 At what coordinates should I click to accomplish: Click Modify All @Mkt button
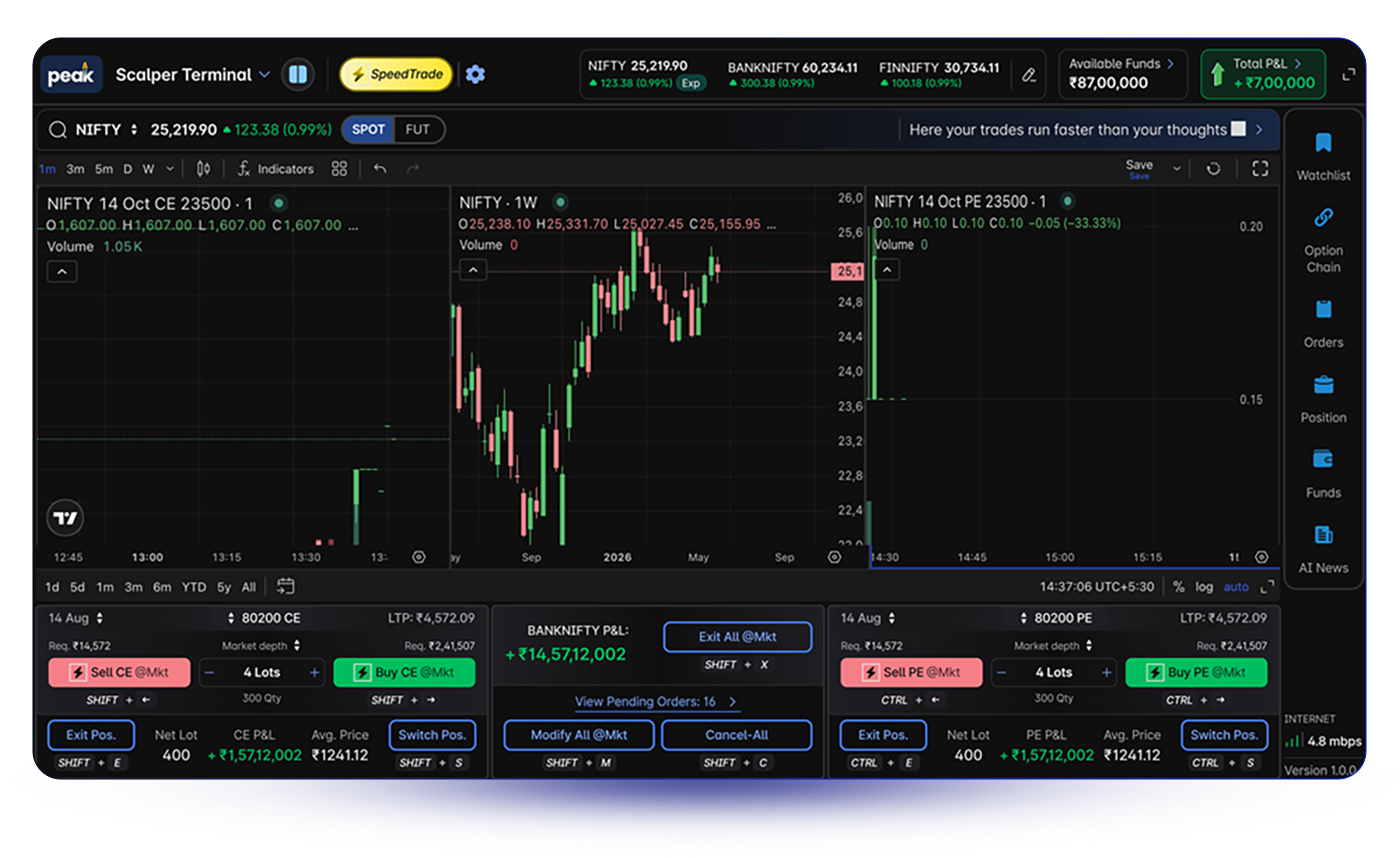click(x=579, y=735)
